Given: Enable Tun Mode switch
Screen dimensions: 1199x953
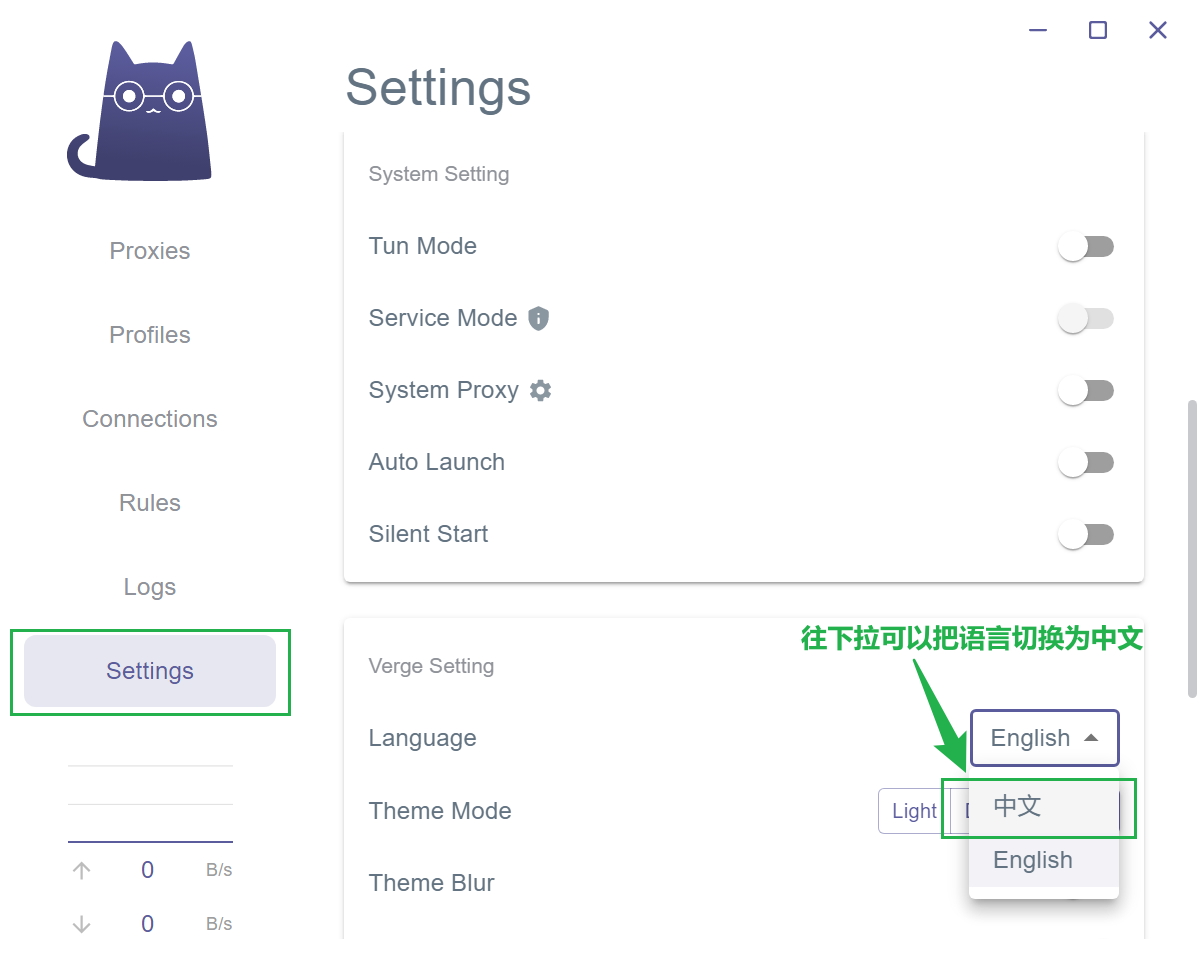Looking at the screenshot, I should coord(1085,247).
